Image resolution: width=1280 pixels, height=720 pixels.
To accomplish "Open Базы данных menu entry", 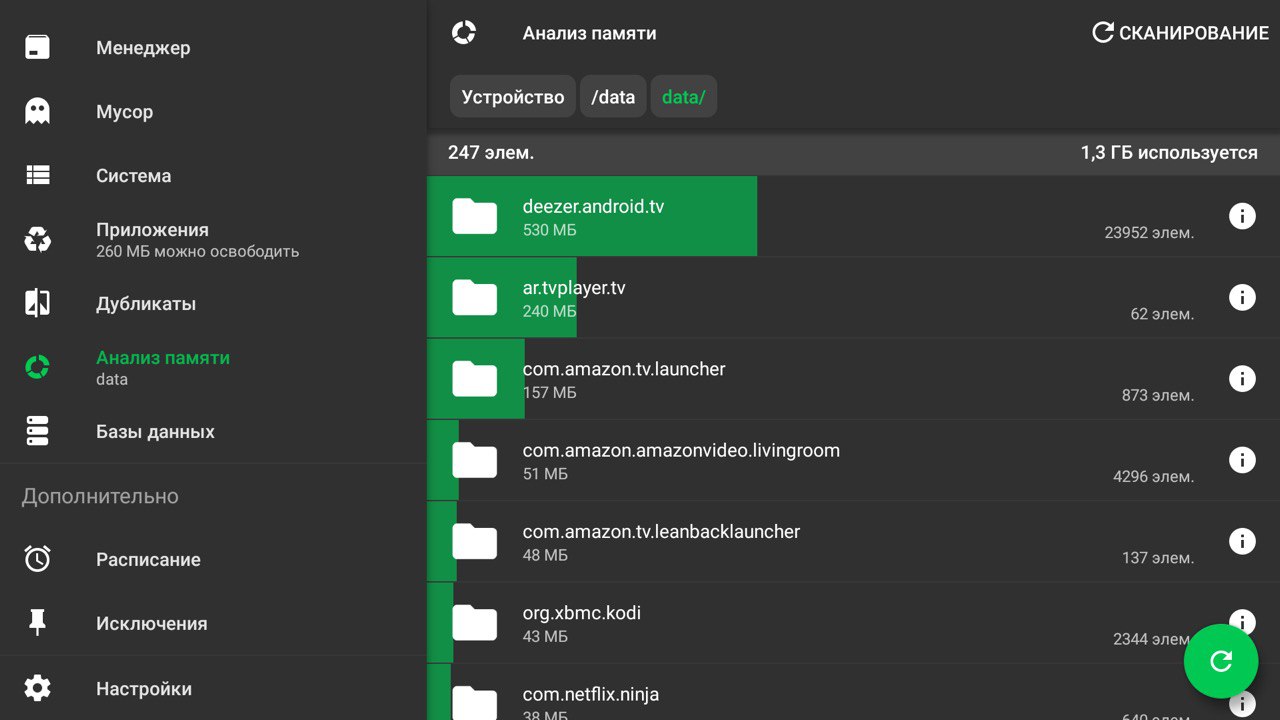I will (x=213, y=431).
